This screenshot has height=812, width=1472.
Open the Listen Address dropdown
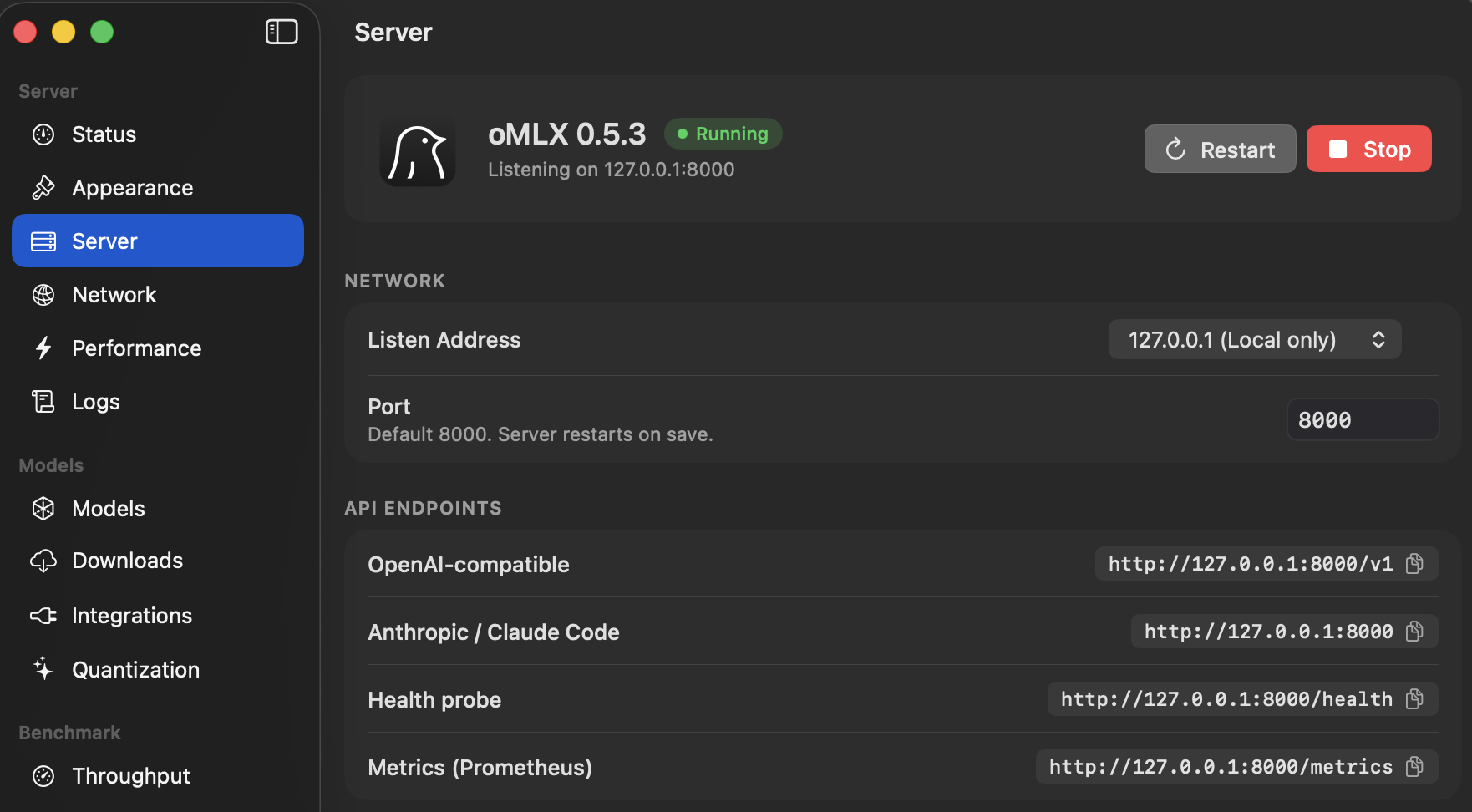[x=1255, y=339]
